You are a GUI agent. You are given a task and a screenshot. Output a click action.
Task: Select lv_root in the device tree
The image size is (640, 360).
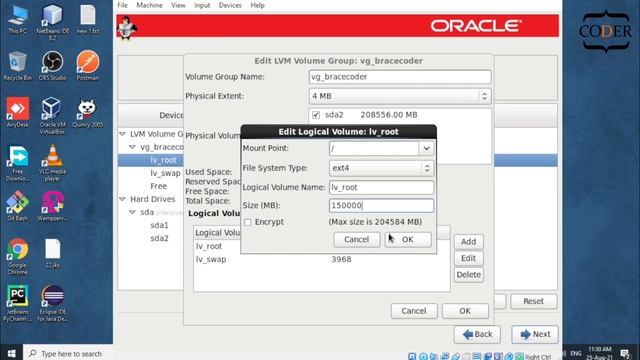(163, 160)
